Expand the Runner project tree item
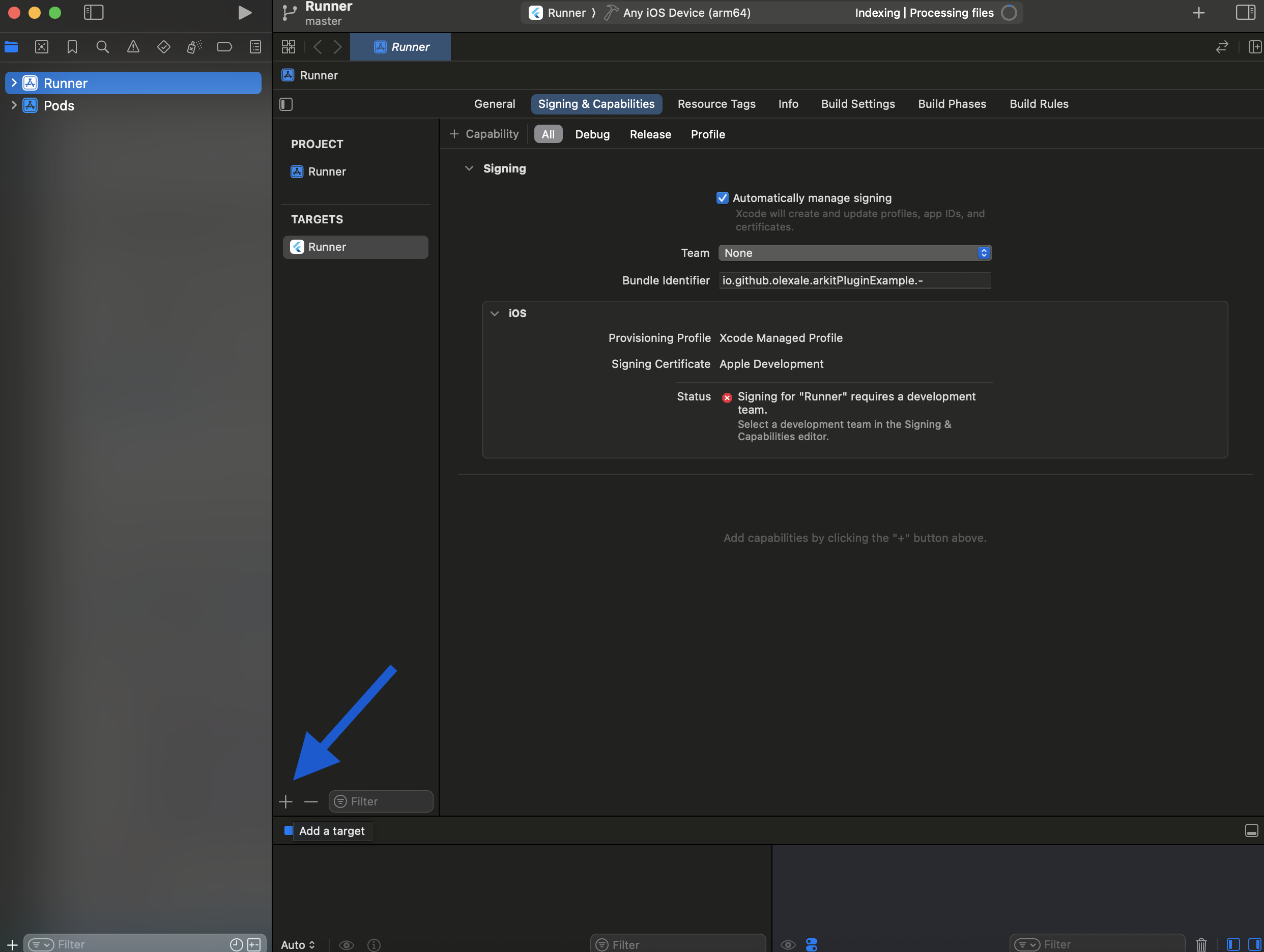Image resolution: width=1264 pixels, height=952 pixels. point(14,83)
